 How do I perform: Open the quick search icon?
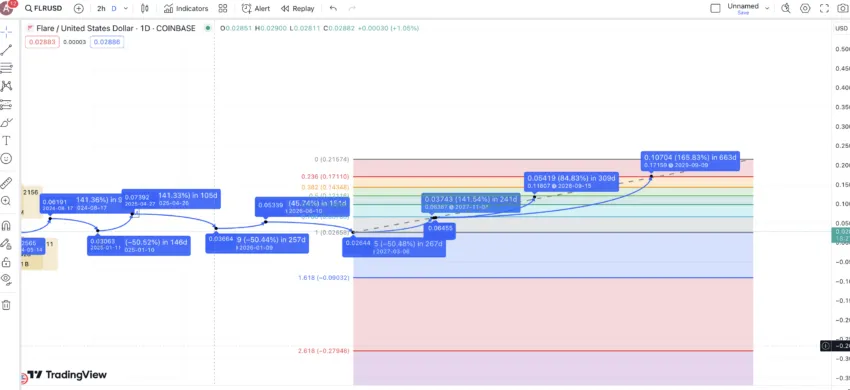tap(785, 8)
